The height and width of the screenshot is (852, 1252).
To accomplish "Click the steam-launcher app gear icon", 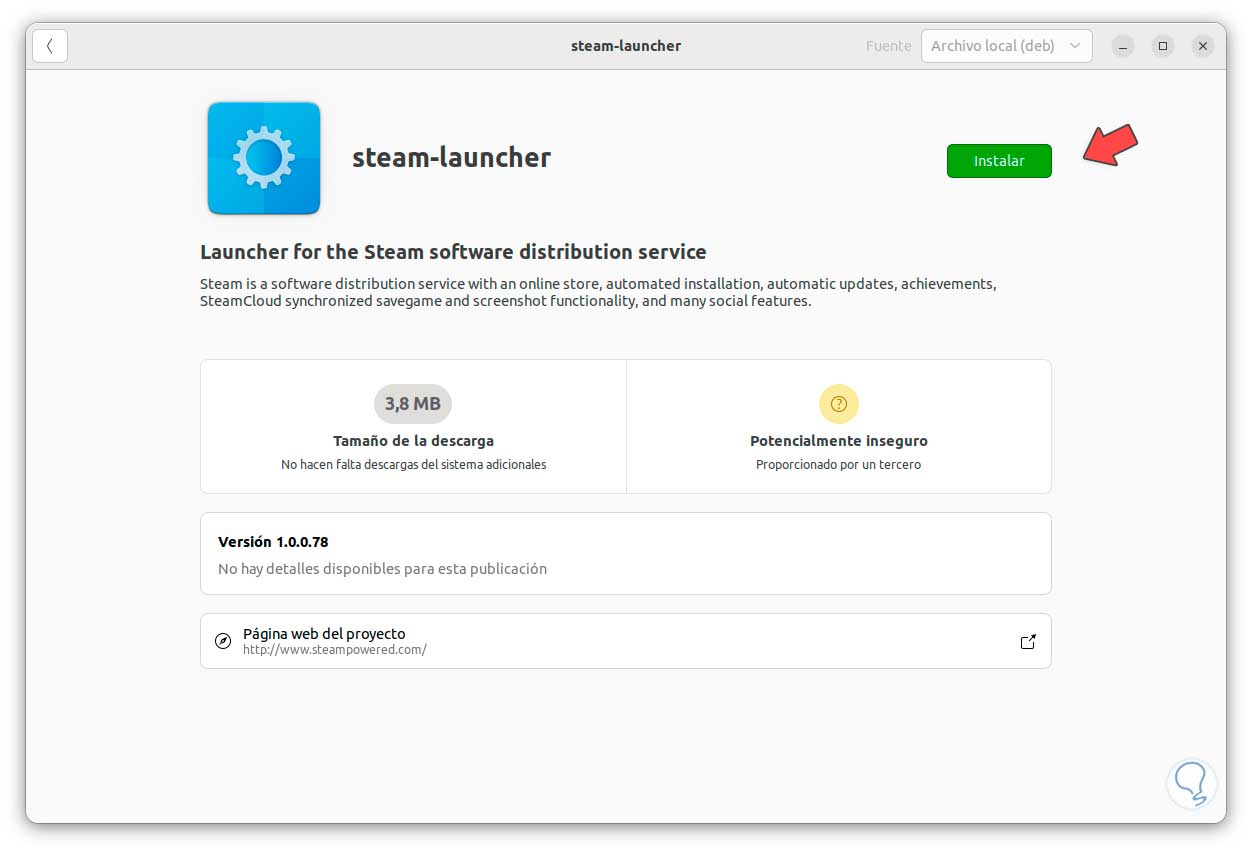I will [264, 158].
